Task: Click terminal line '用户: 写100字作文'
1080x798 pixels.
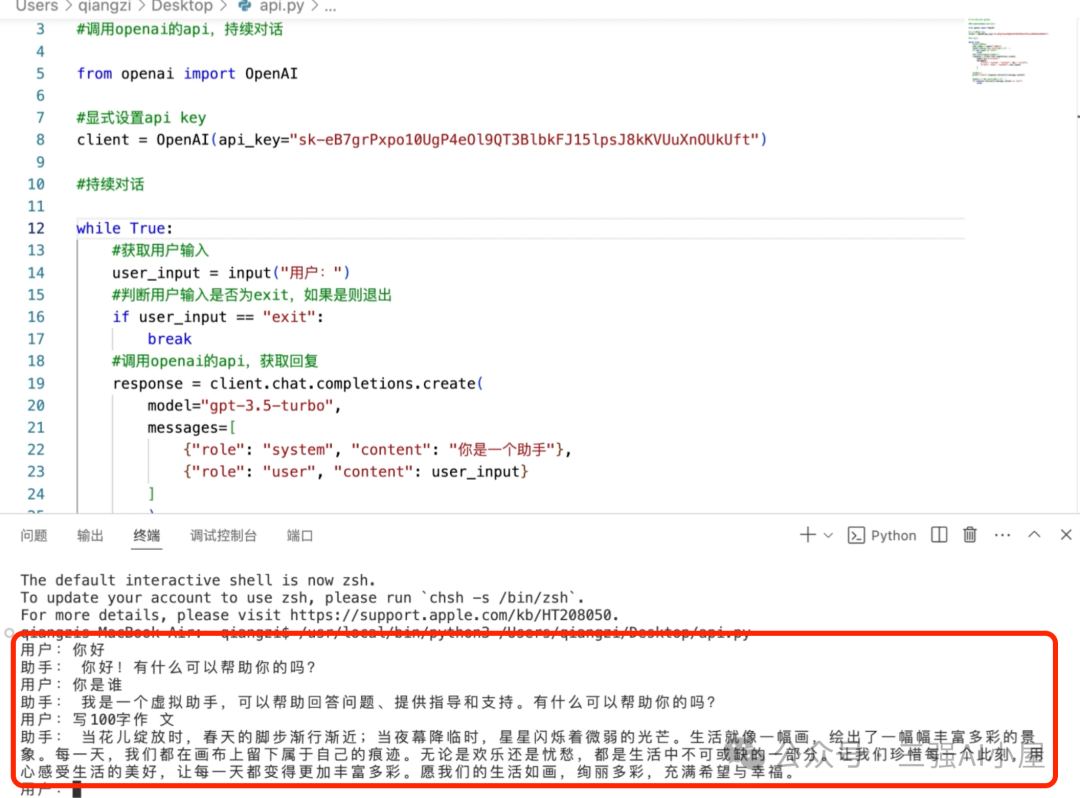Action: (97, 720)
